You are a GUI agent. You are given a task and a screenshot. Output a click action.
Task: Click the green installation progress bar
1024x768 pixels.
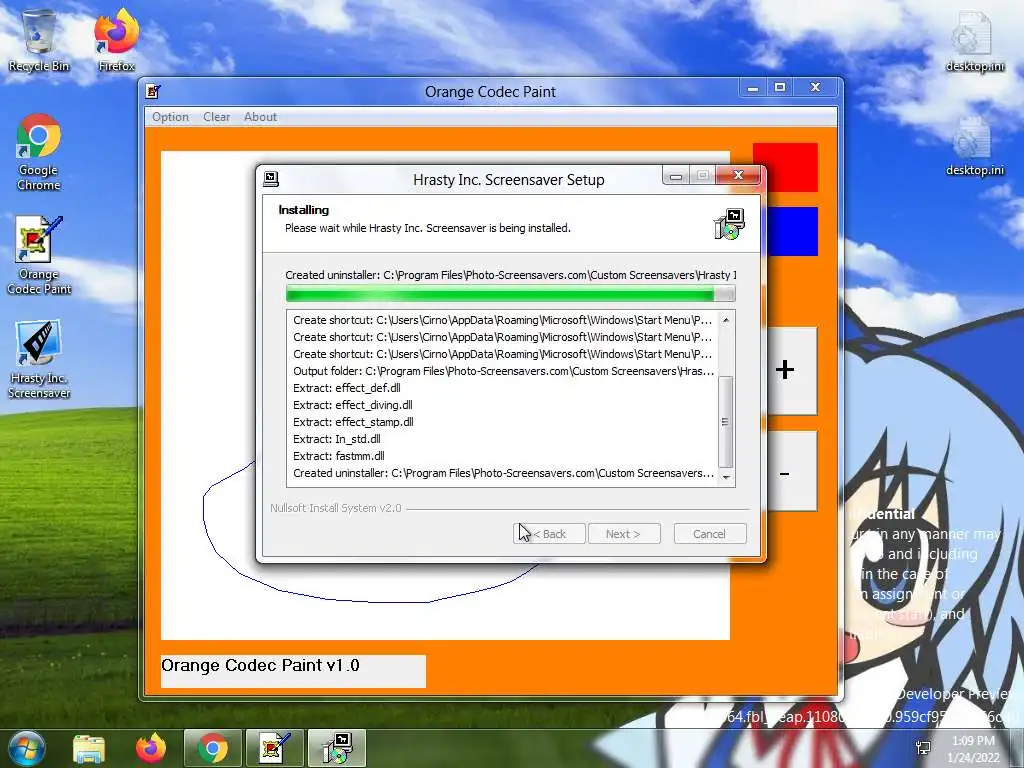coord(510,295)
